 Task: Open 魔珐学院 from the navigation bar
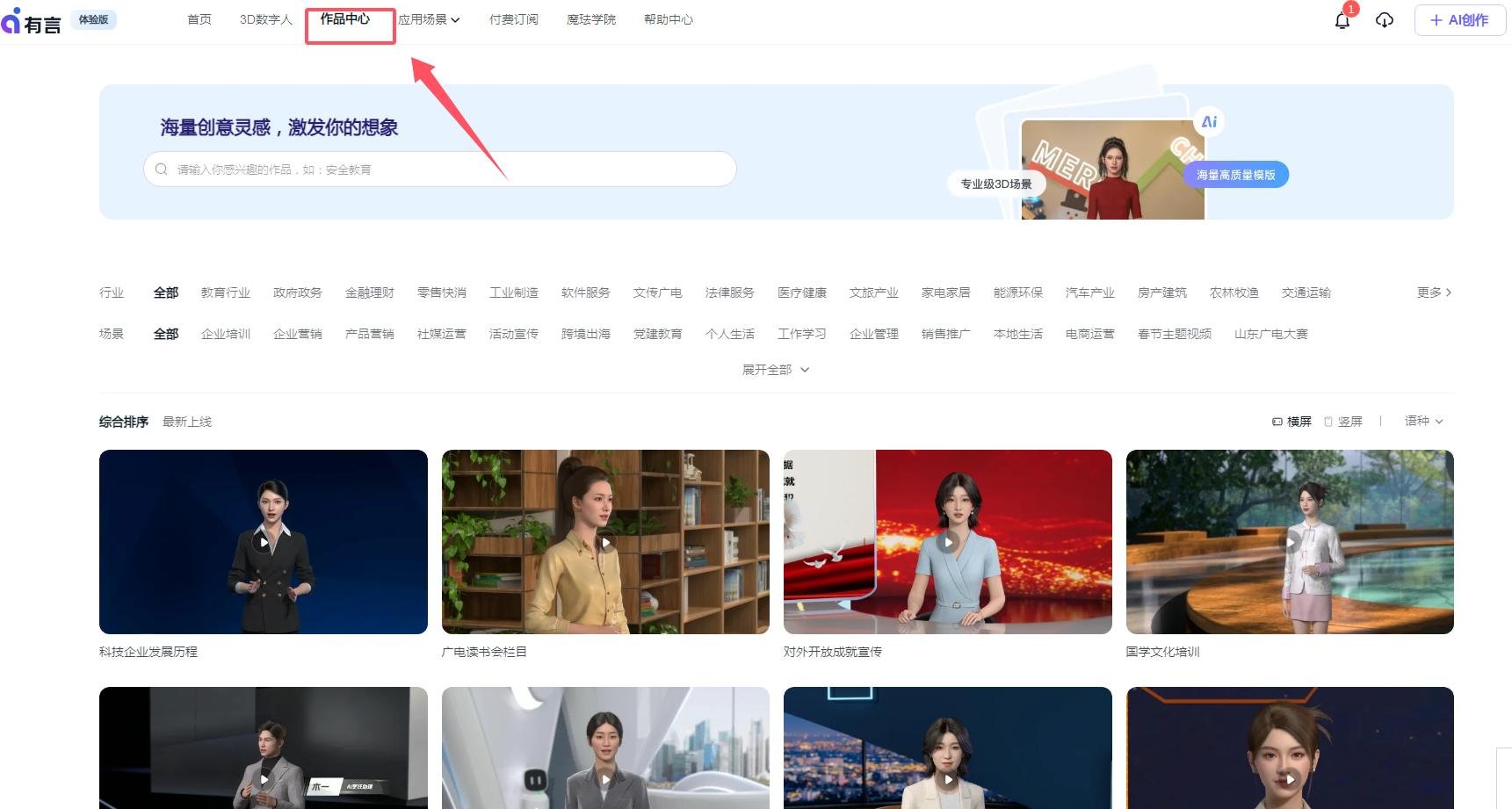[591, 19]
